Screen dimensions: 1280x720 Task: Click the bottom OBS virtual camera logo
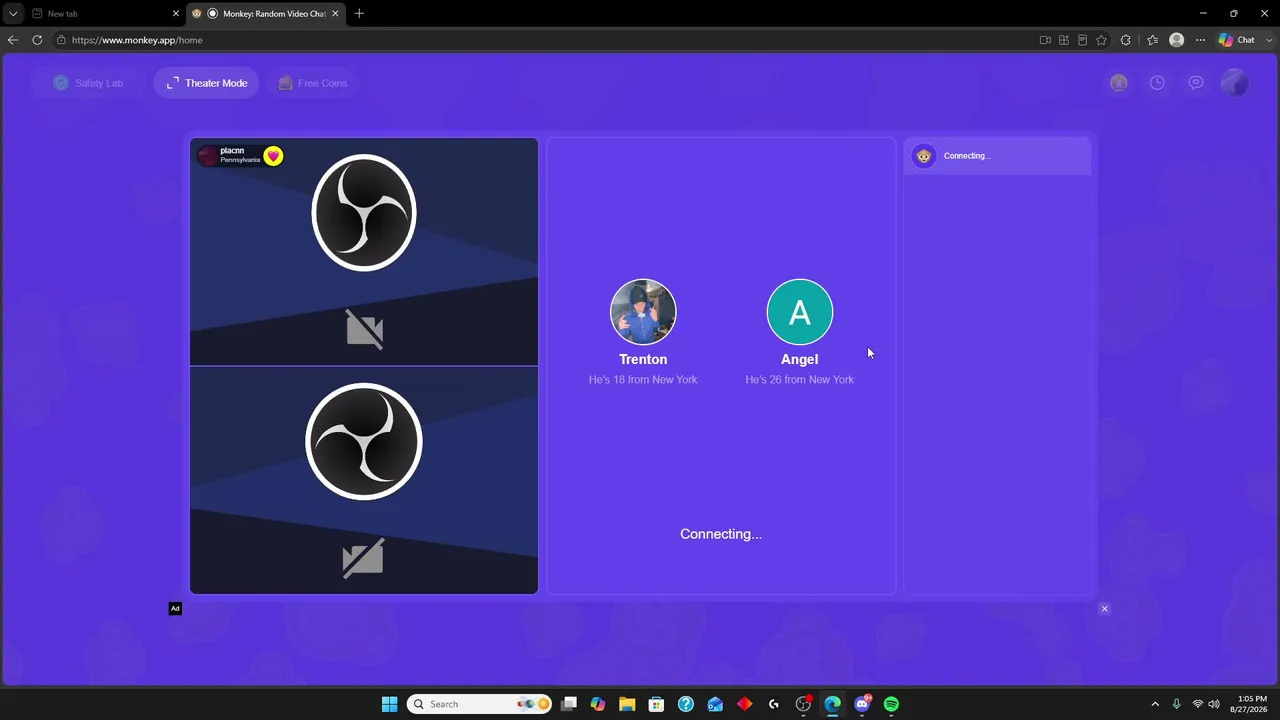coord(364,441)
